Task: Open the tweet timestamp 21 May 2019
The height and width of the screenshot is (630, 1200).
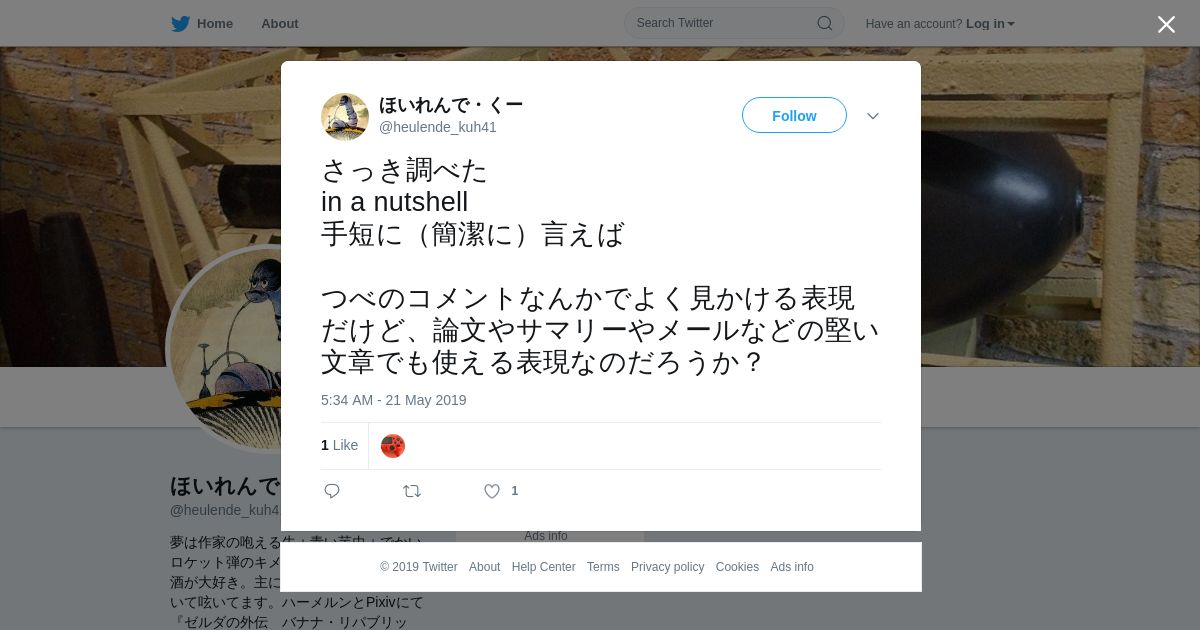Action: 394,400
